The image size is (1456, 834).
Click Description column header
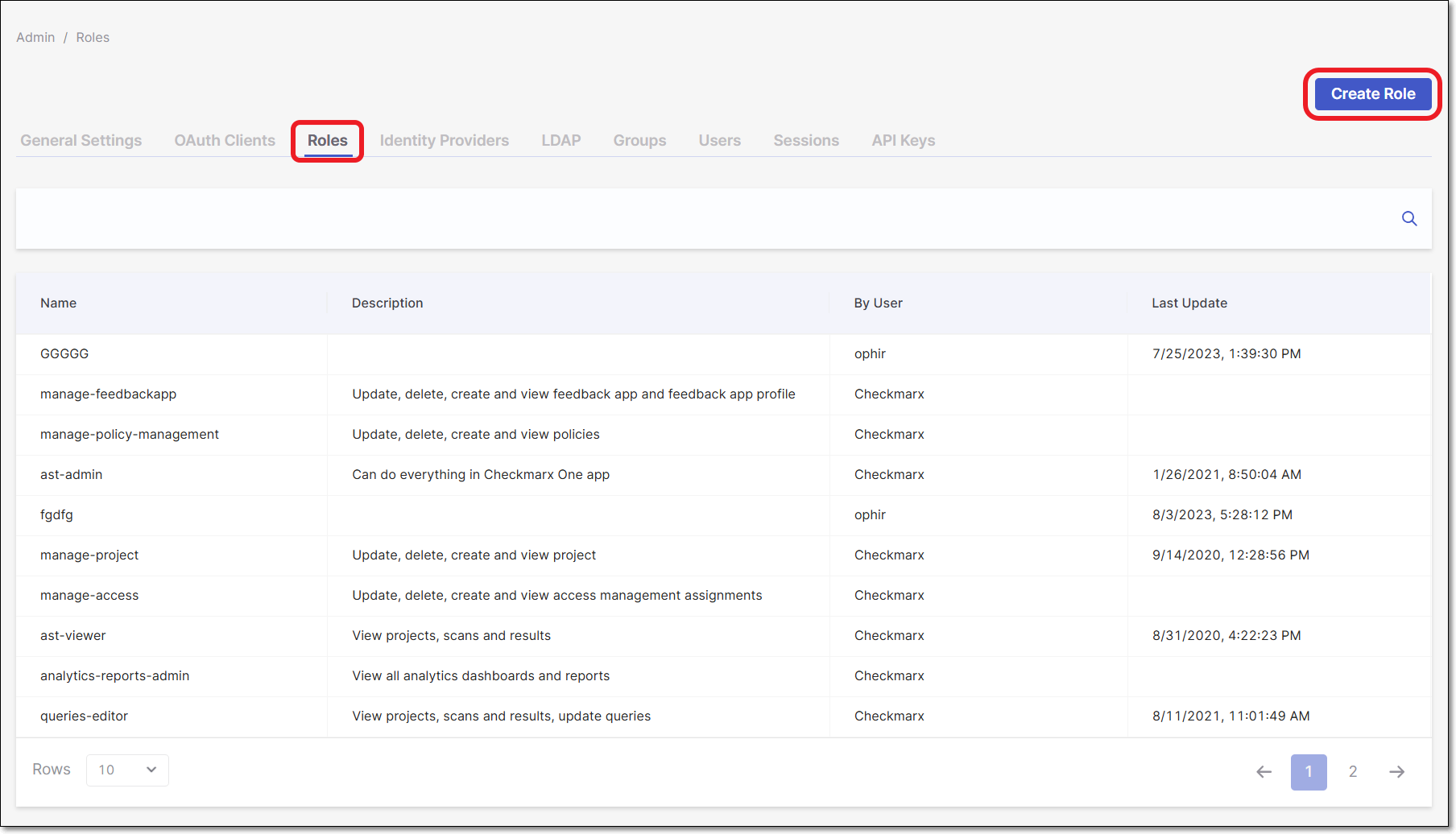point(387,303)
